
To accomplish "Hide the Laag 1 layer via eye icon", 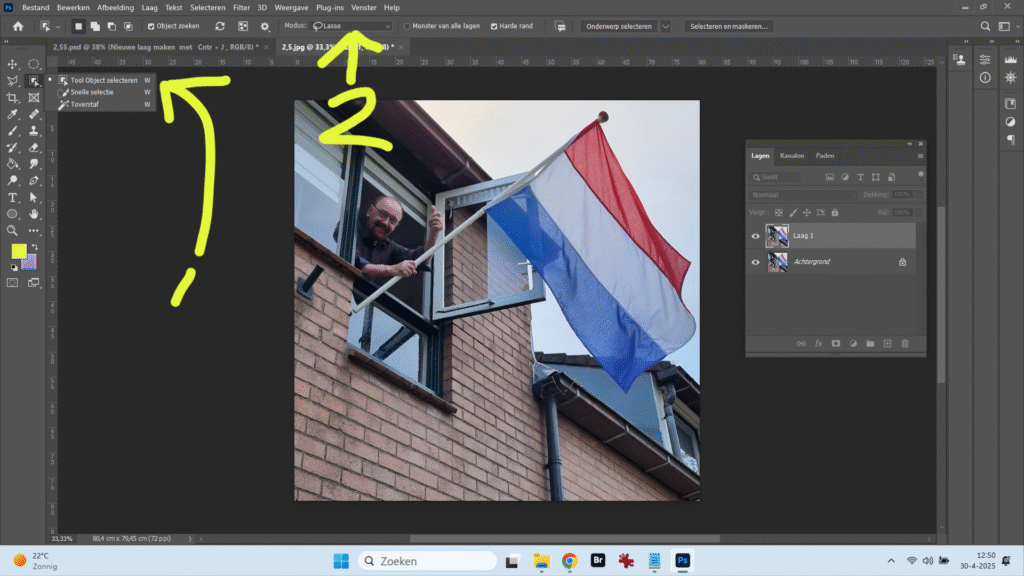I will coord(756,236).
